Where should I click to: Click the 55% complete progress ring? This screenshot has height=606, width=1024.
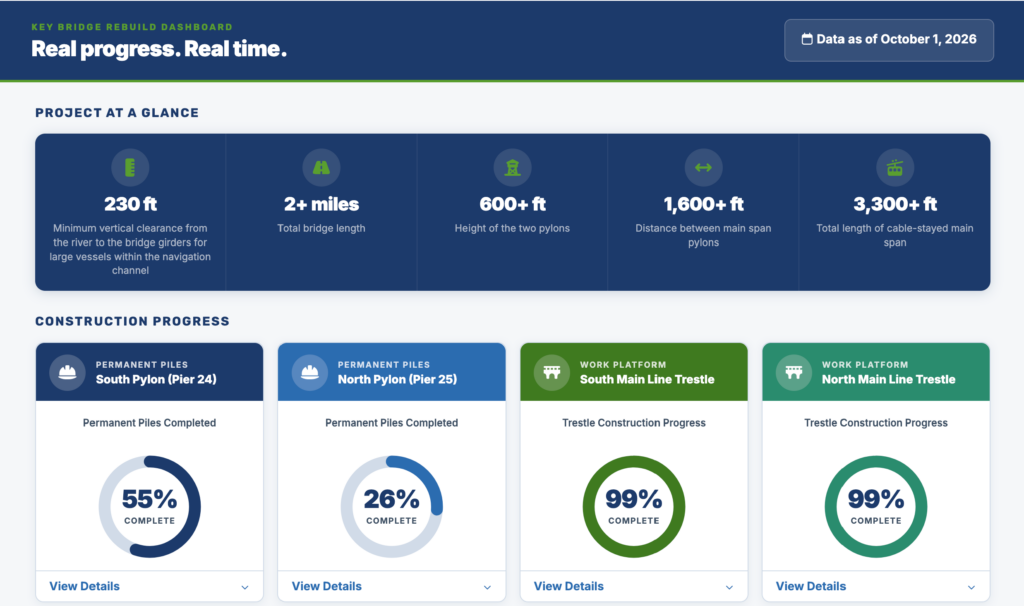pos(150,507)
